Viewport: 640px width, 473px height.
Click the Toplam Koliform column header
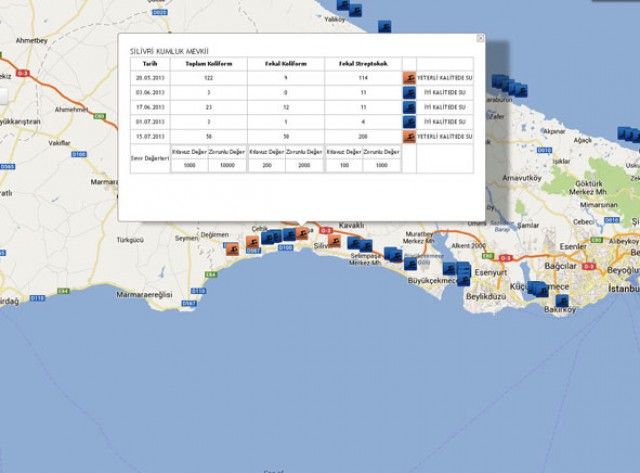pos(209,62)
